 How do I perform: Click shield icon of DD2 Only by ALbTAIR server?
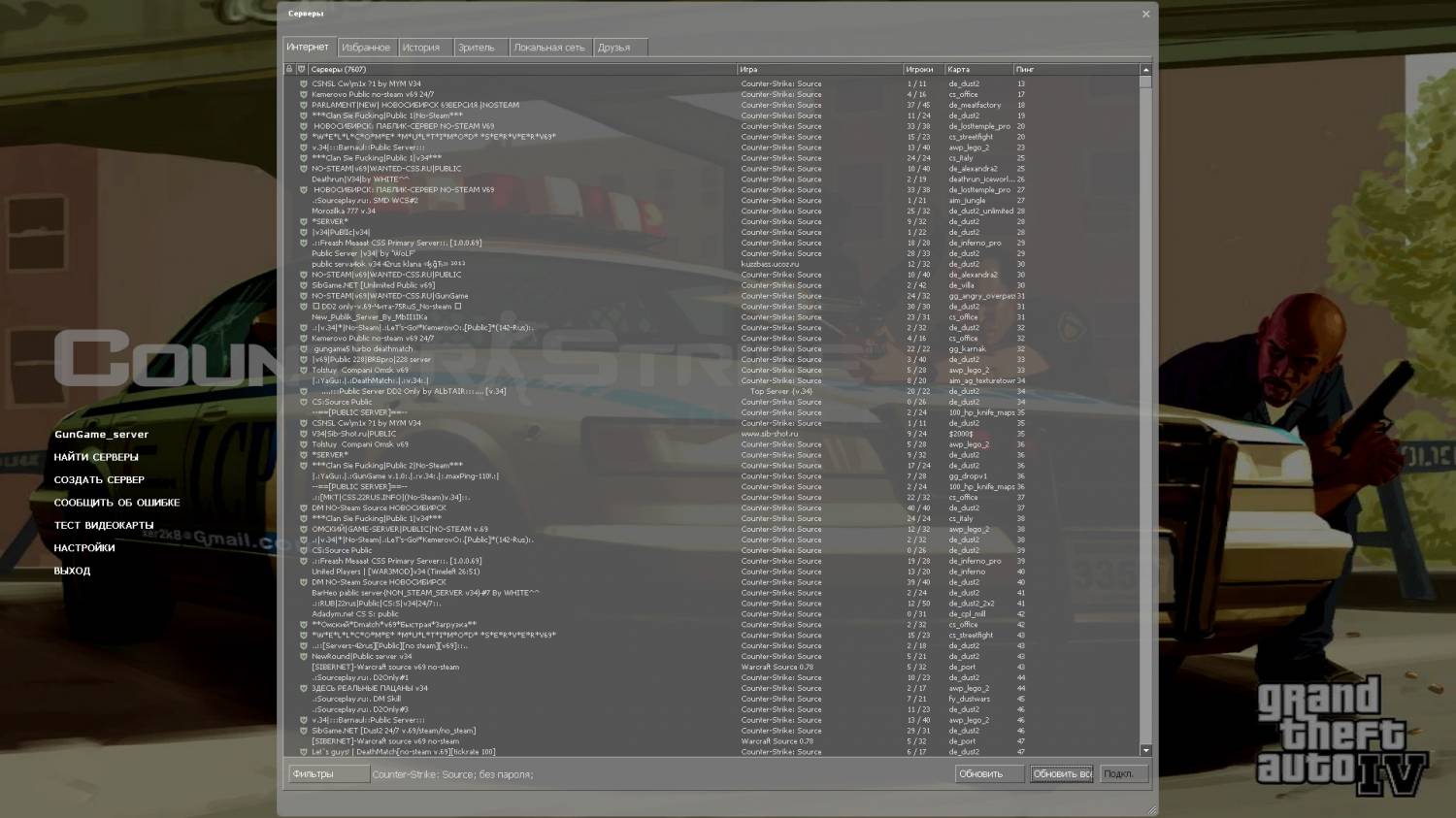303,391
